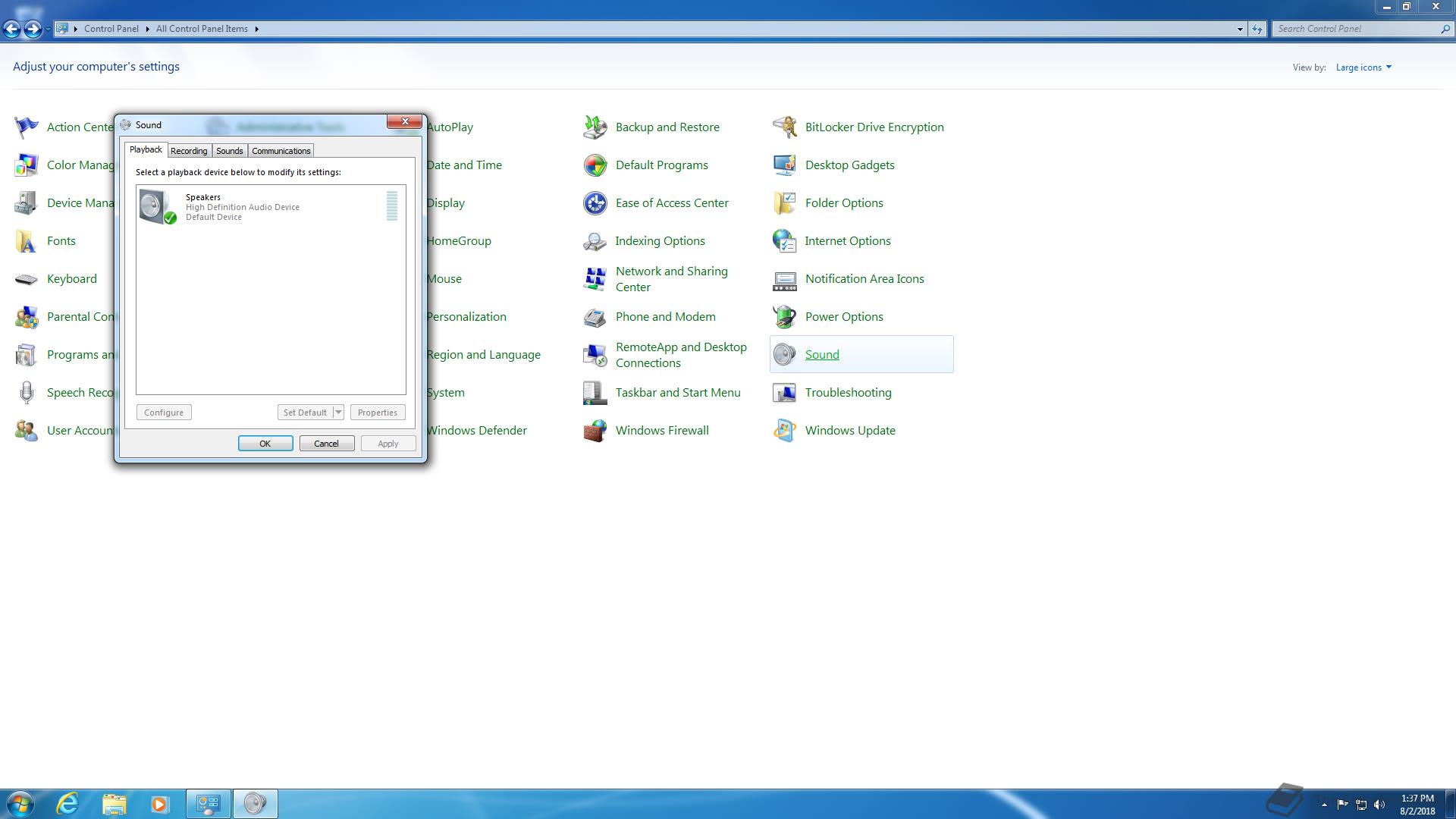Open the Keyboard settings icon
Image resolution: width=1456 pixels, height=819 pixels.
tap(27, 278)
